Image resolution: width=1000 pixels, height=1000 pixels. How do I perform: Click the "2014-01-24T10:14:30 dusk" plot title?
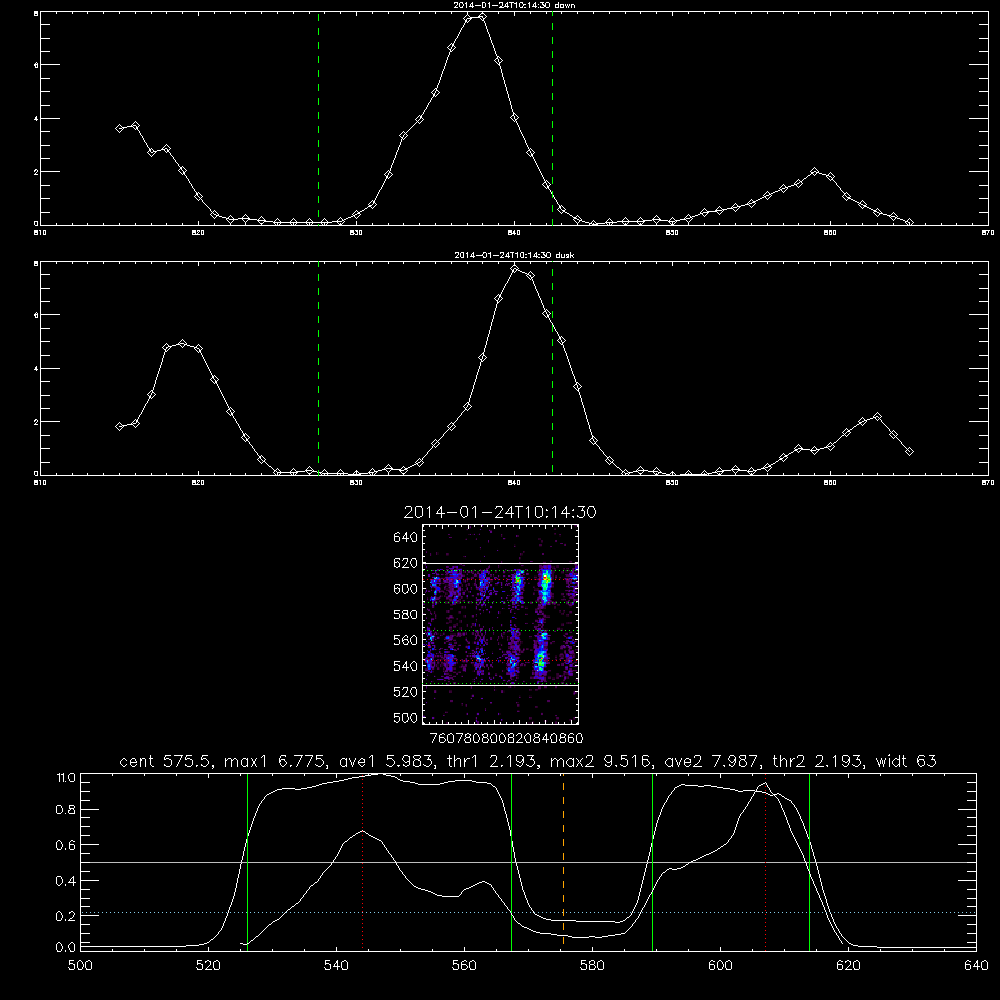click(x=514, y=255)
